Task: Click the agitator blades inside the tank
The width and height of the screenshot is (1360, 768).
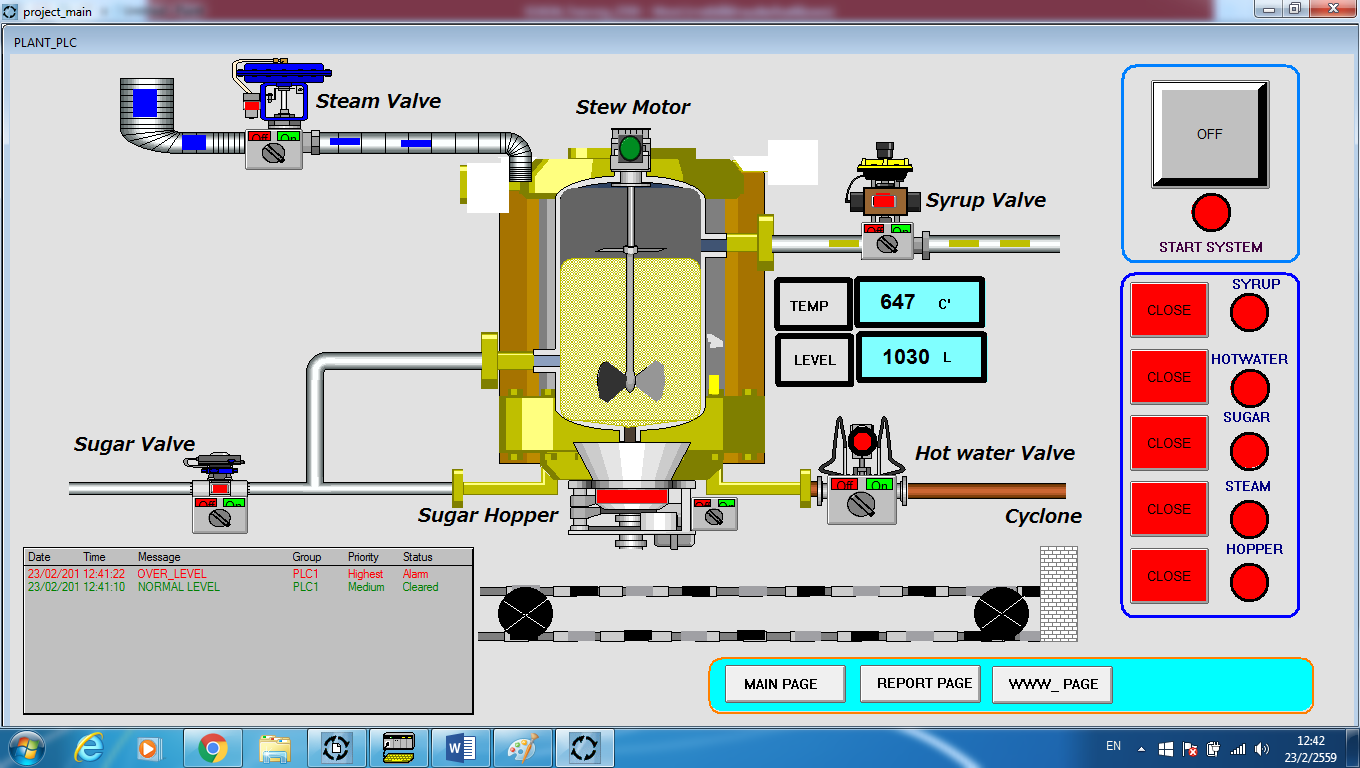Action: click(x=630, y=380)
